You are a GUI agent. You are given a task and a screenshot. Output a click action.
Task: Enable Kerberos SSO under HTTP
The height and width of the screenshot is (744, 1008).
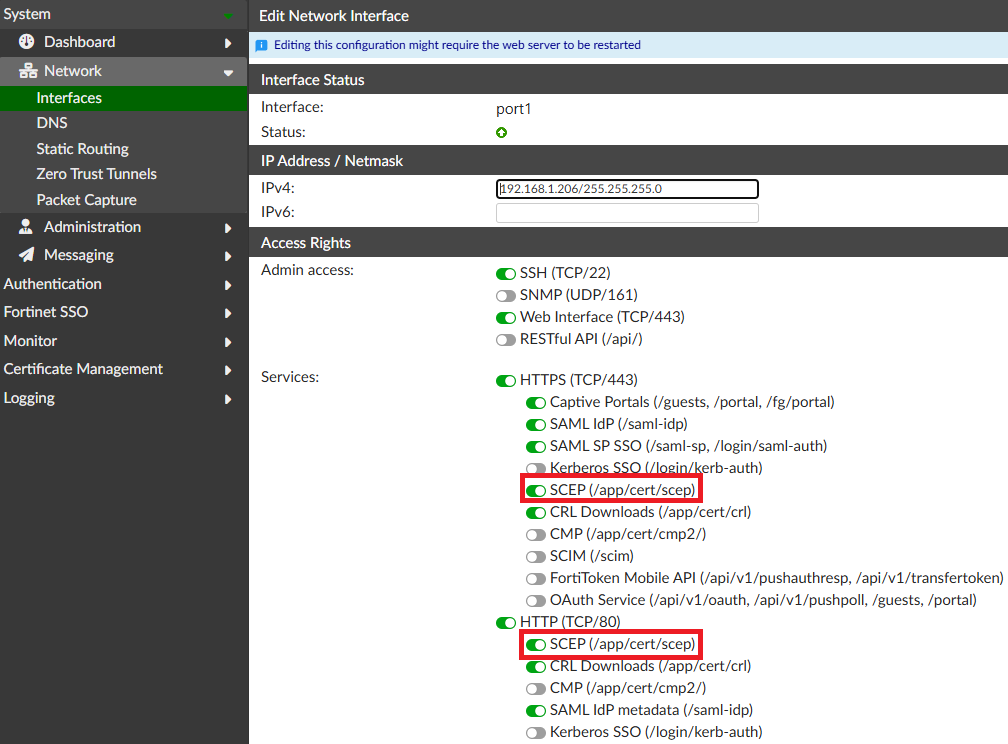[536, 732]
